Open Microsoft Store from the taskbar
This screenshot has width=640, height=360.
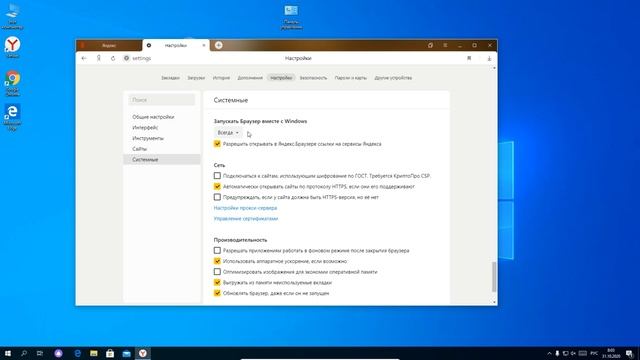coord(110,353)
